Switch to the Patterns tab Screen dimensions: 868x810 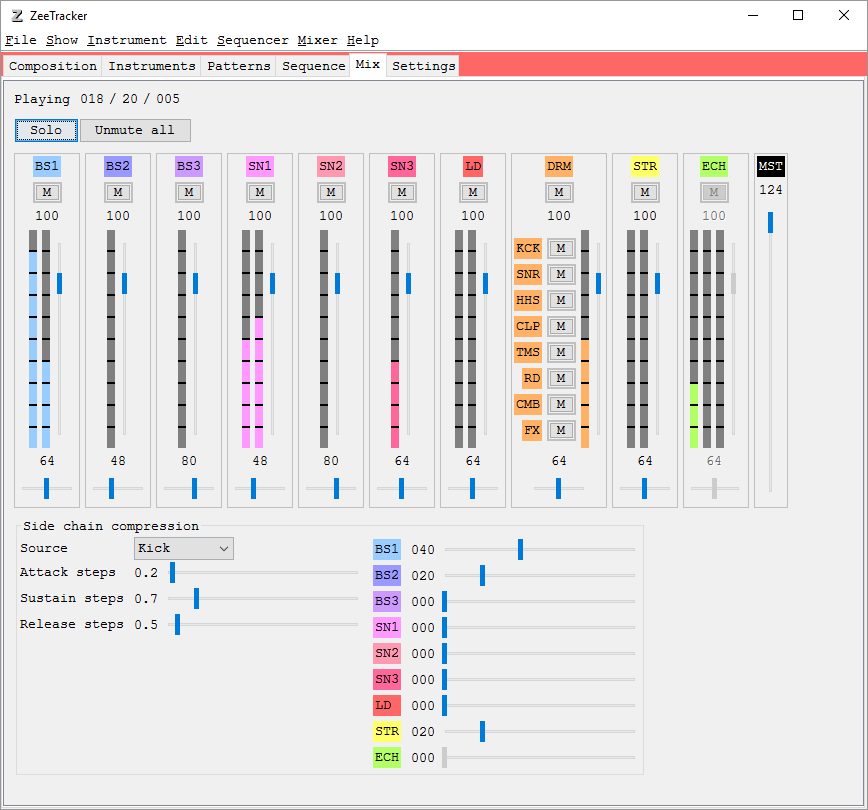(x=239, y=66)
